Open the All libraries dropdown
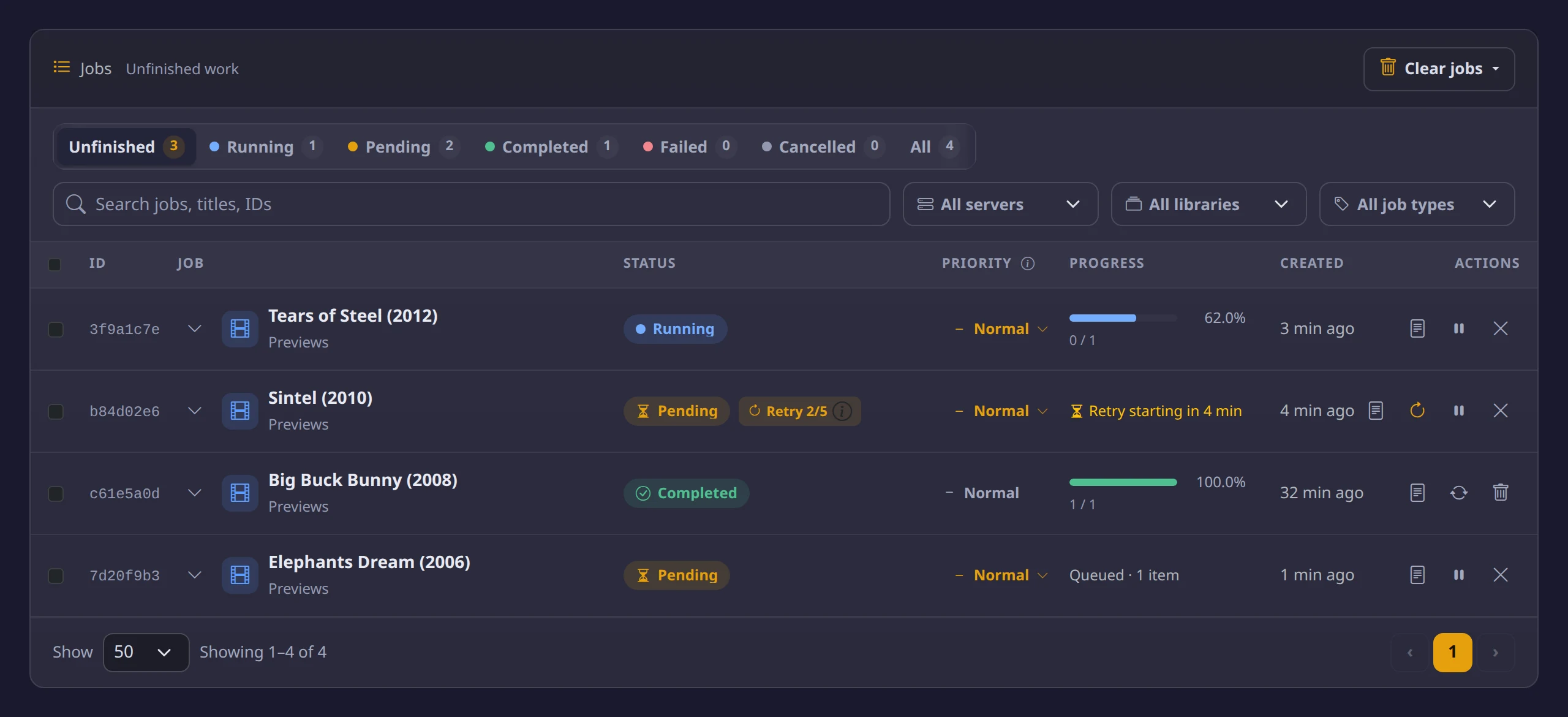 pyautogui.click(x=1208, y=204)
